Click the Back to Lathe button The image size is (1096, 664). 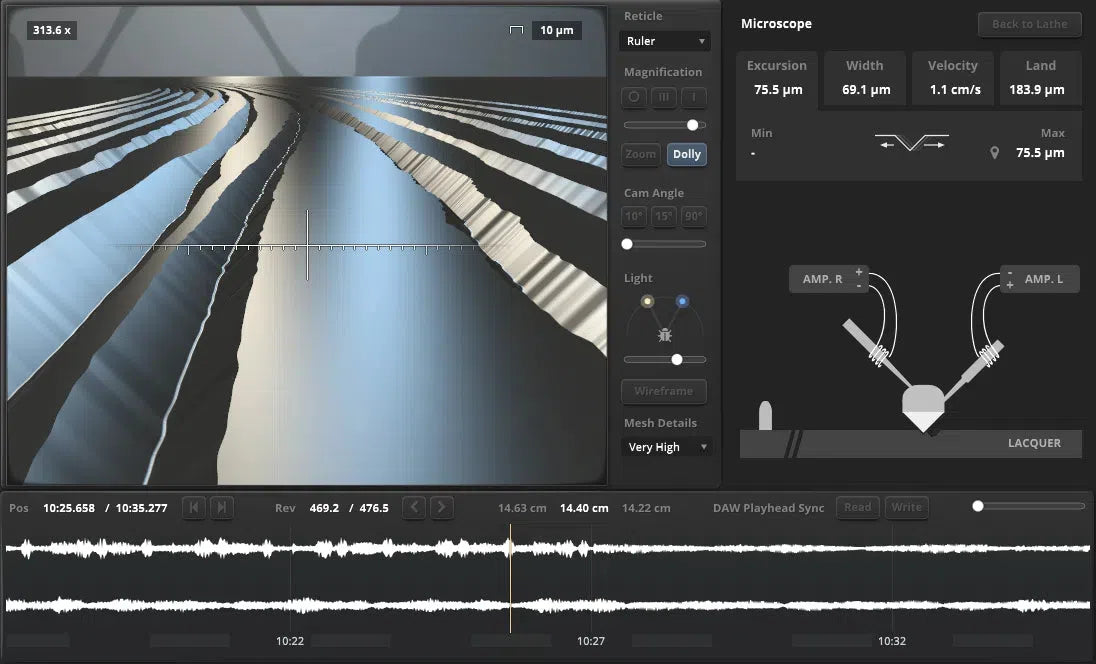[x=1029, y=24]
